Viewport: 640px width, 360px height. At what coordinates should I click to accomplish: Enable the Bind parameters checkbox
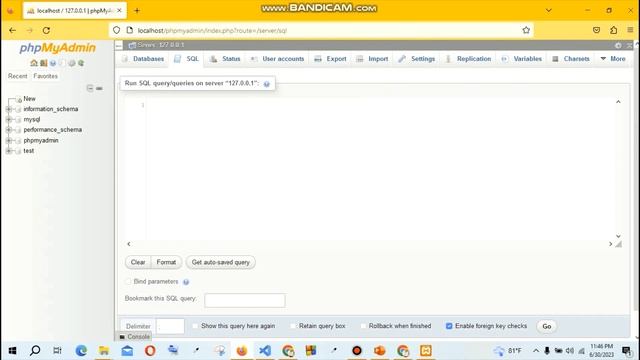(128, 282)
